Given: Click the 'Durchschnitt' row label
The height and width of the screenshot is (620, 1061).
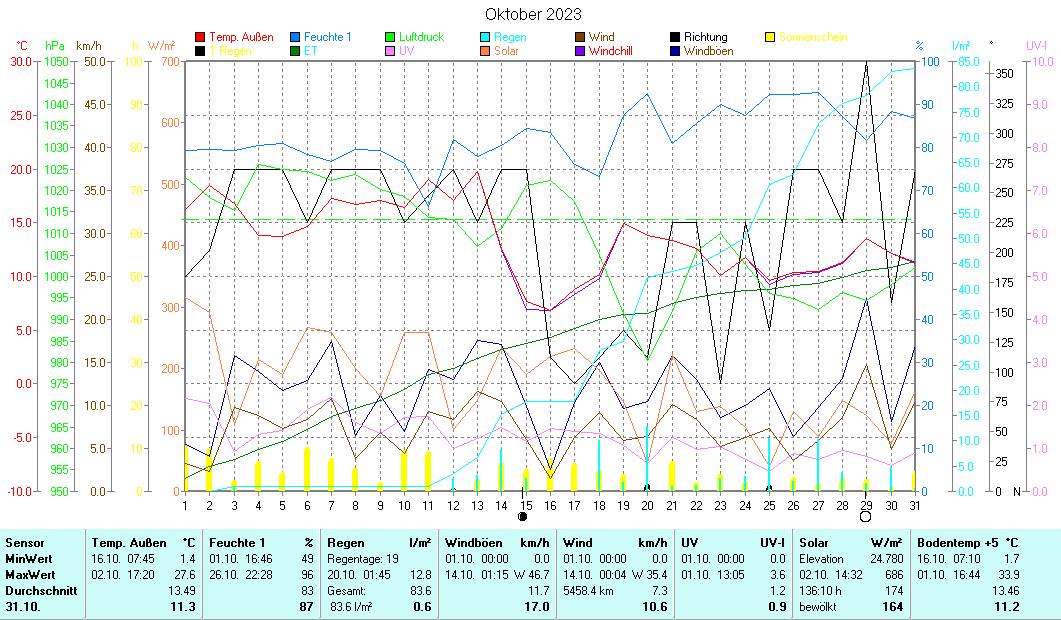Looking at the screenshot, I should click(x=41, y=591).
